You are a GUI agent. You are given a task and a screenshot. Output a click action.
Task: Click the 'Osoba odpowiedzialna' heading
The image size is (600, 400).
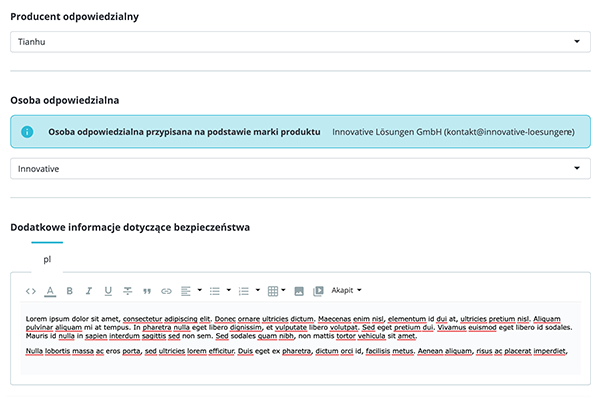[65, 100]
